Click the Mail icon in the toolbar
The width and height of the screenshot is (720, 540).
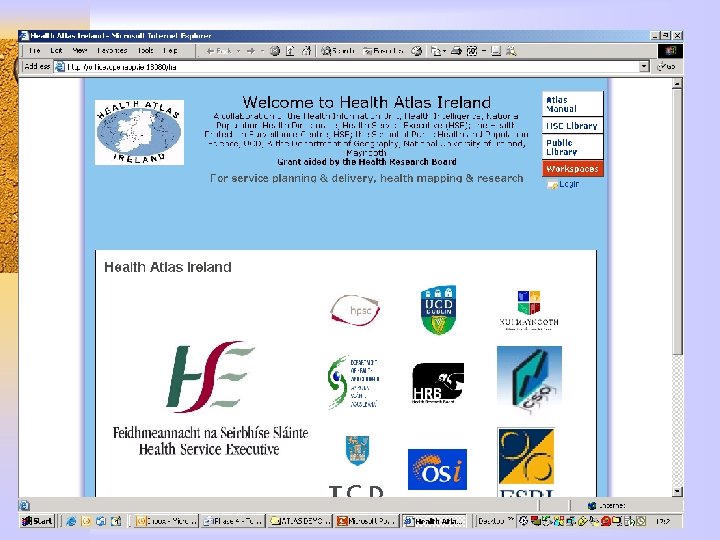435,51
